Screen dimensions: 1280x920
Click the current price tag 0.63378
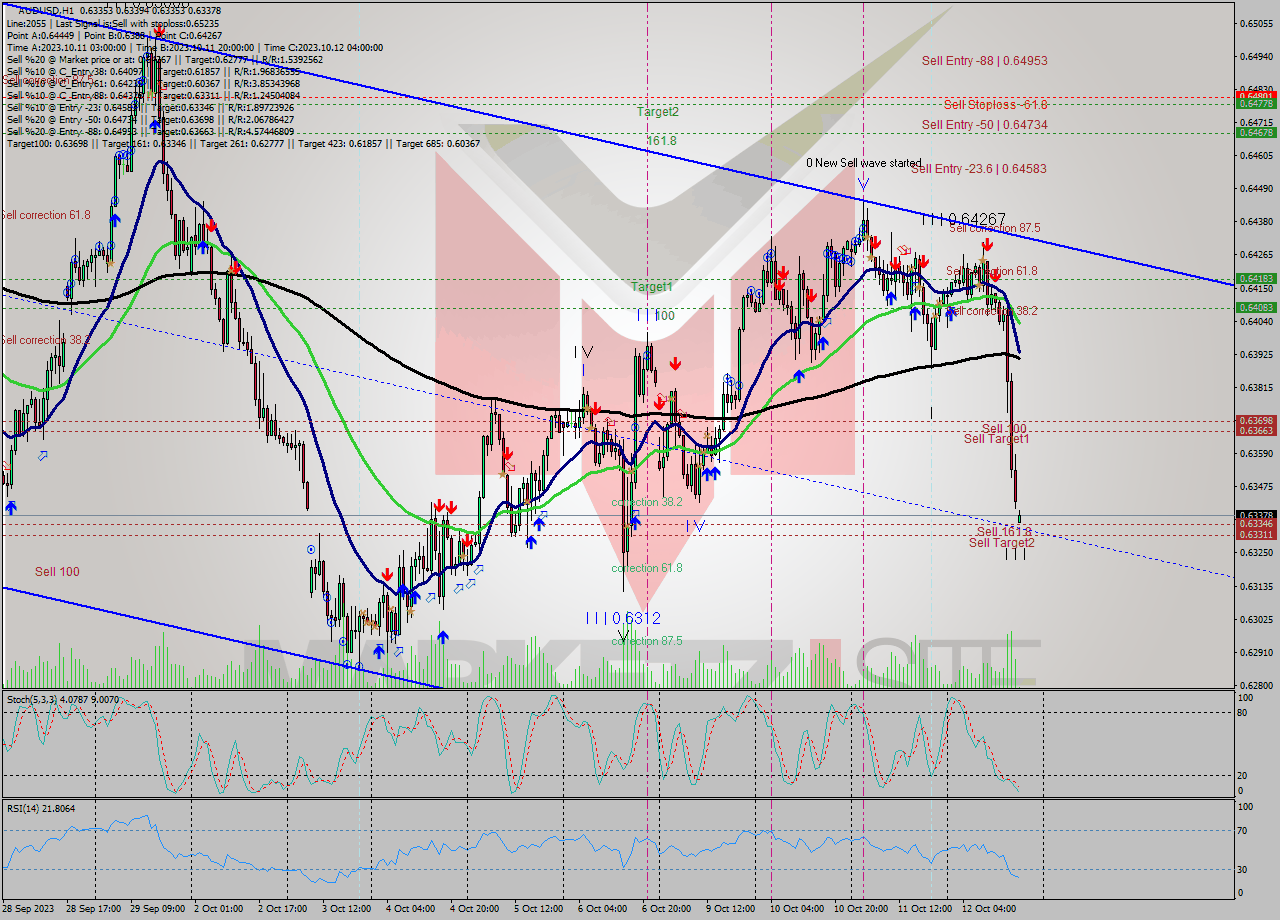[1255, 515]
